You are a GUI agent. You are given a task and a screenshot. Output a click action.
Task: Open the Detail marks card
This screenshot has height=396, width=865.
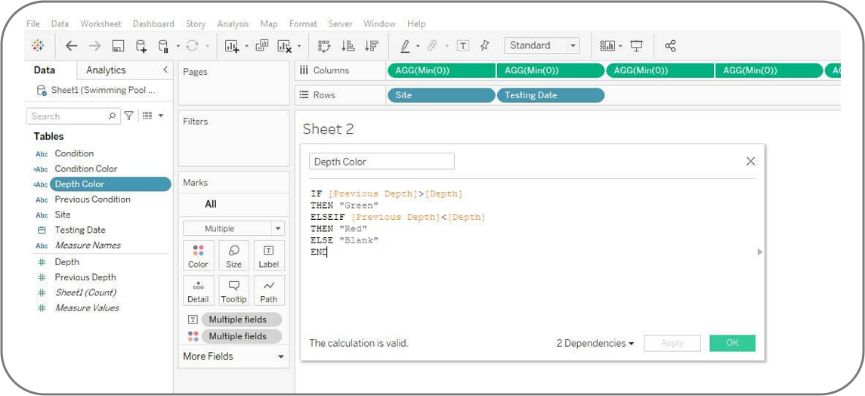tap(198, 291)
